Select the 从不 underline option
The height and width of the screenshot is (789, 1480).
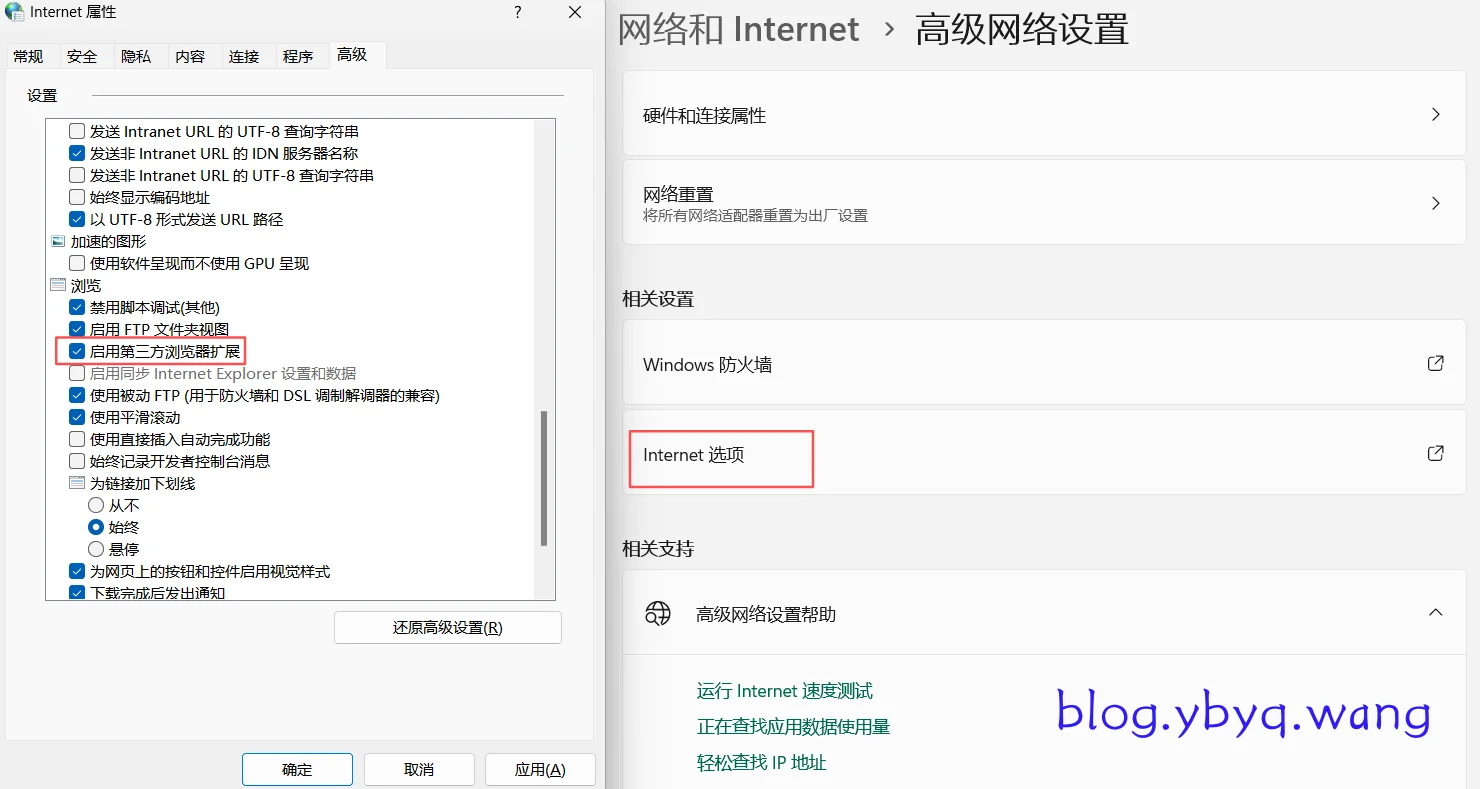[96, 505]
